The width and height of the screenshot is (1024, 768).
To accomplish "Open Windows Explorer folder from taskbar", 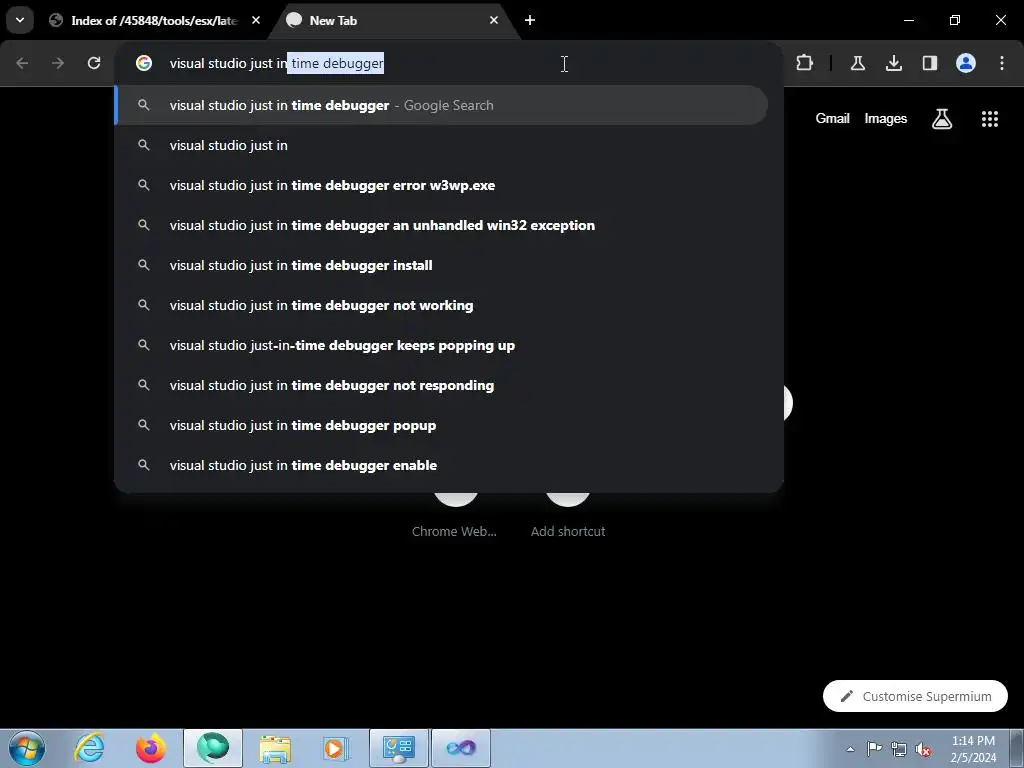I will point(275,748).
